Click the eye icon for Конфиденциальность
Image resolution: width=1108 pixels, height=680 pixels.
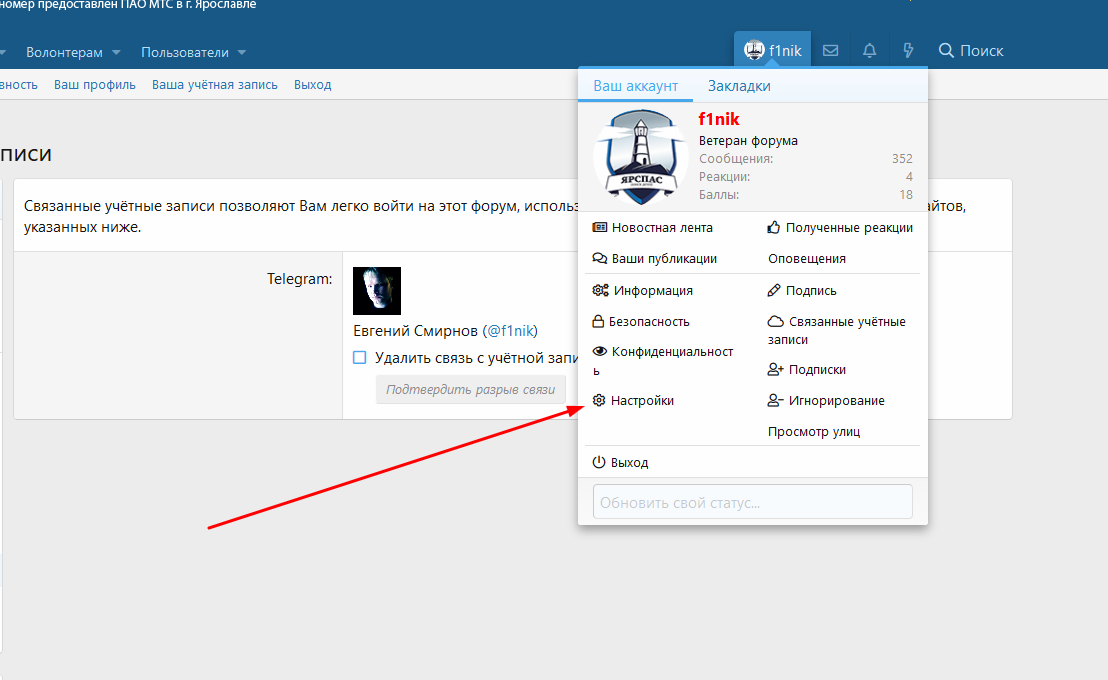(600, 352)
